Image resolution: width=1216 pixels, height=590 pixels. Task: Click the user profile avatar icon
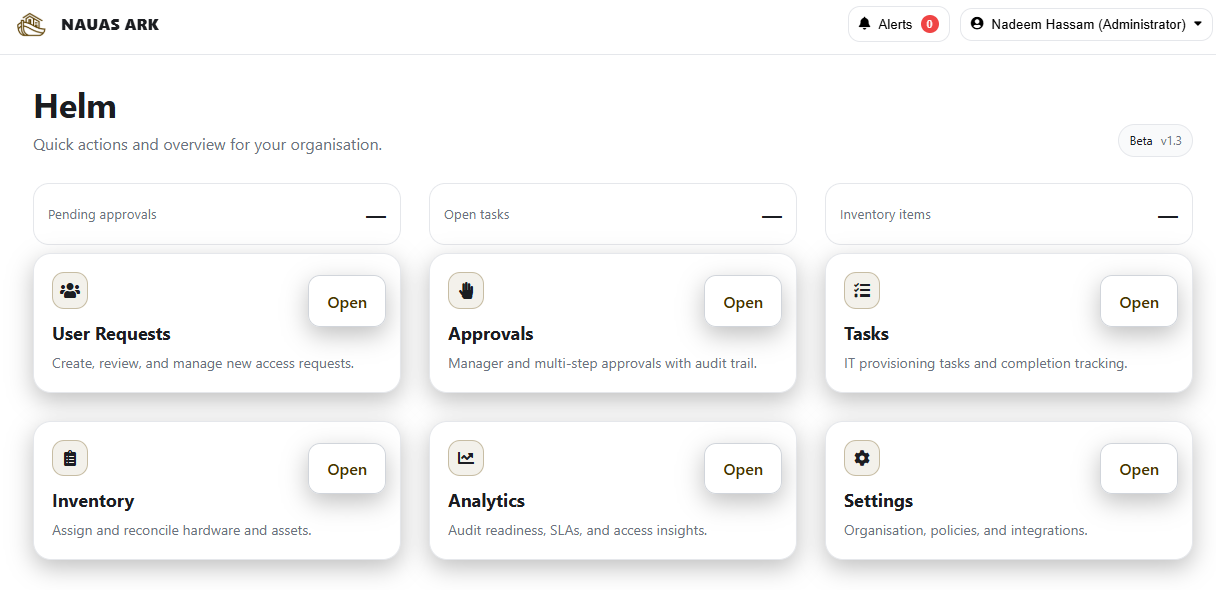[977, 24]
